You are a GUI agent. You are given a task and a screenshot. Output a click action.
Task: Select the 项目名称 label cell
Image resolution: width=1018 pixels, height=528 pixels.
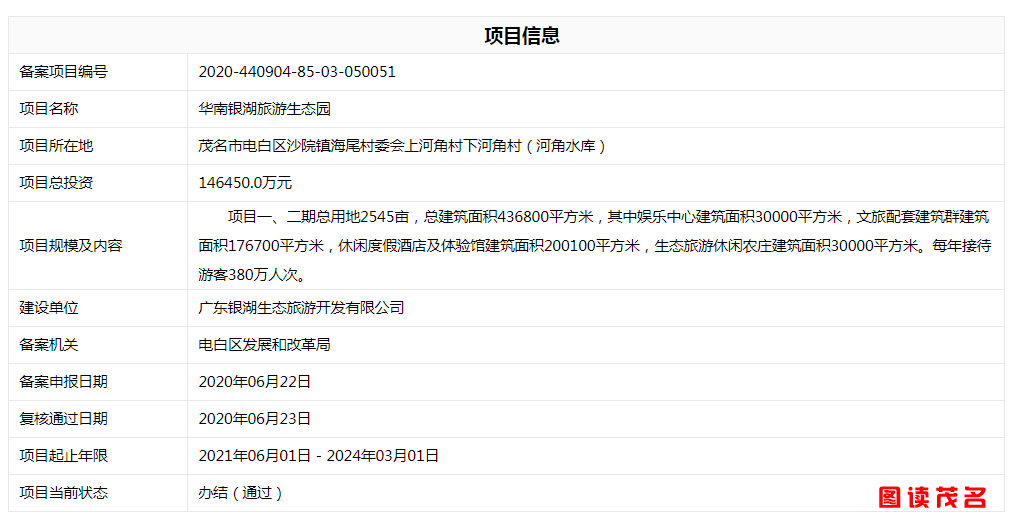[x=98, y=109]
